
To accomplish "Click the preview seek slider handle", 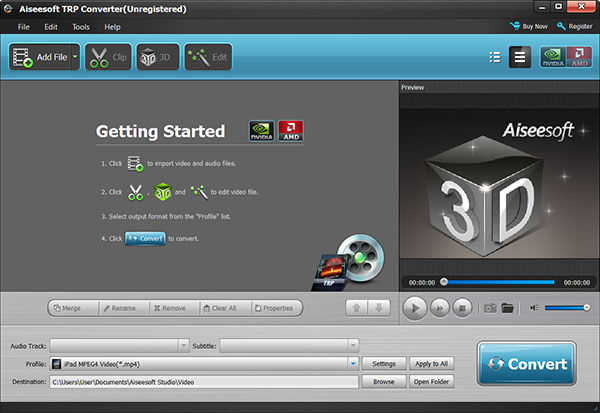I will click(444, 282).
